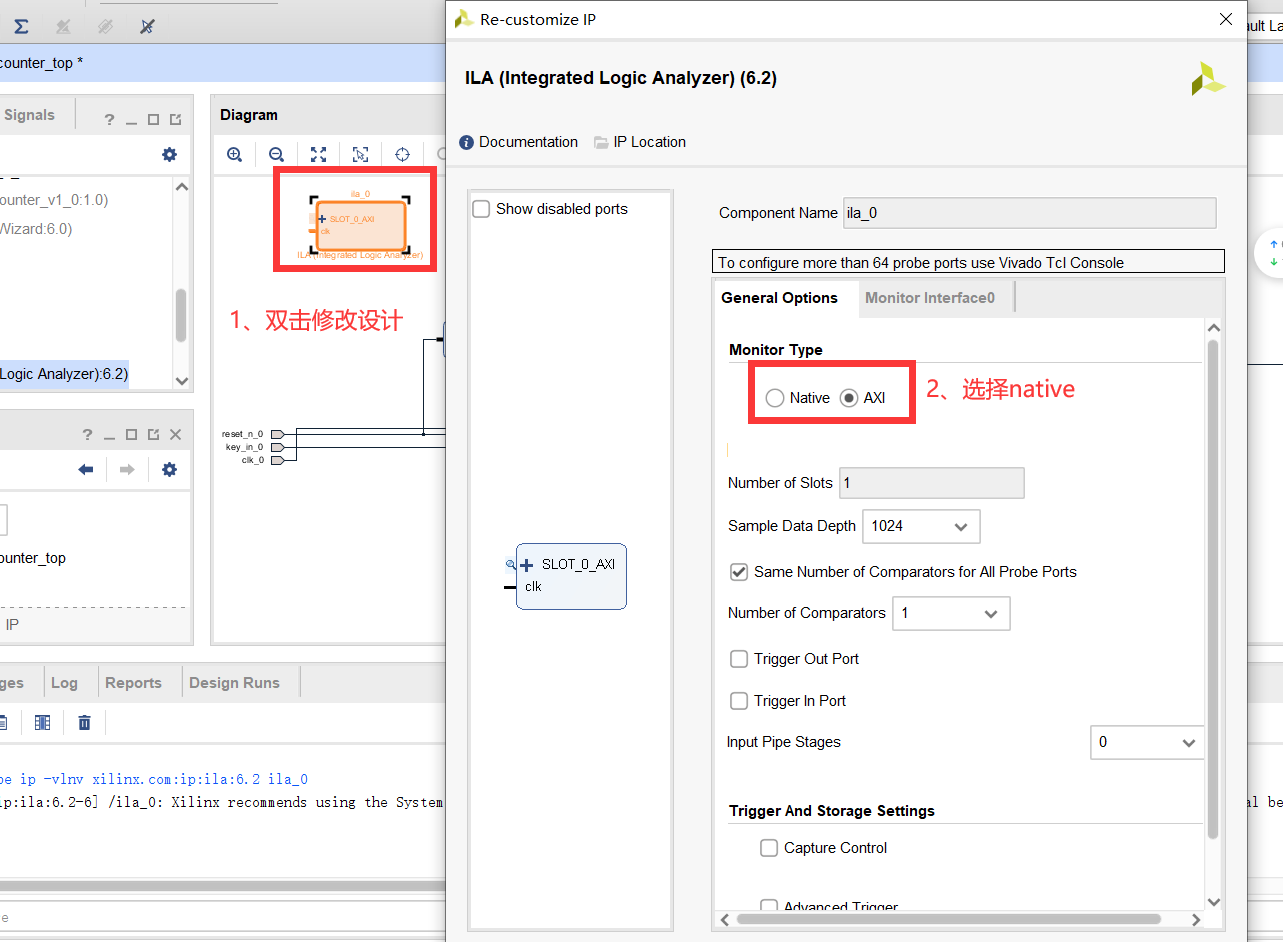Open the Sample Data Depth dropdown
The height and width of the screenshot is (942, 1283).
[x=921, y=526]
